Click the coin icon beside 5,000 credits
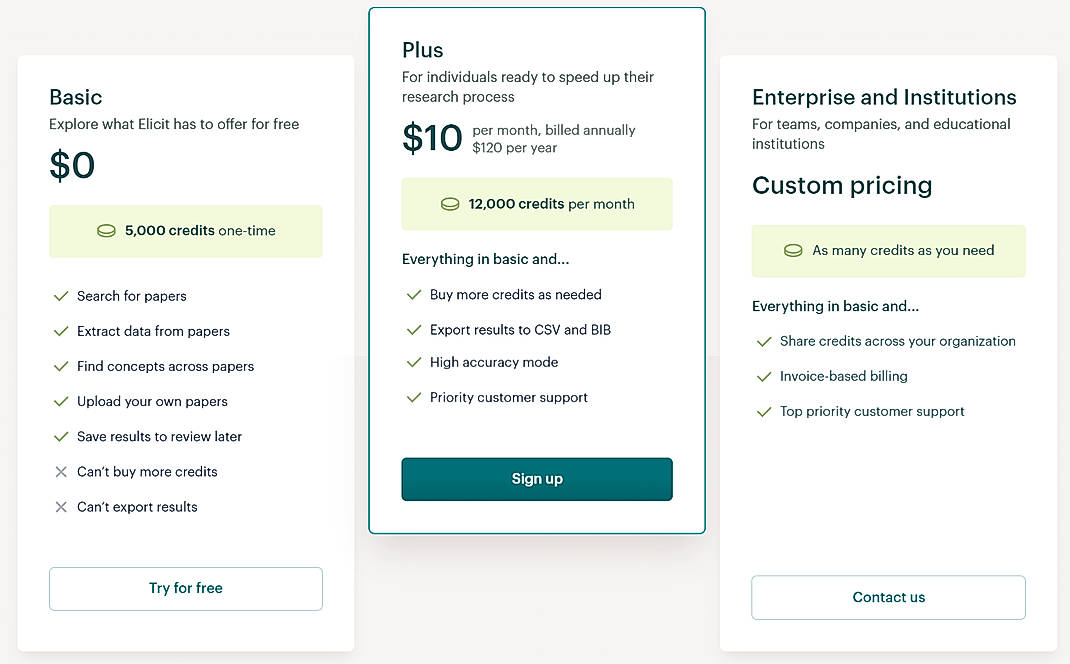 tap(107, 230)
